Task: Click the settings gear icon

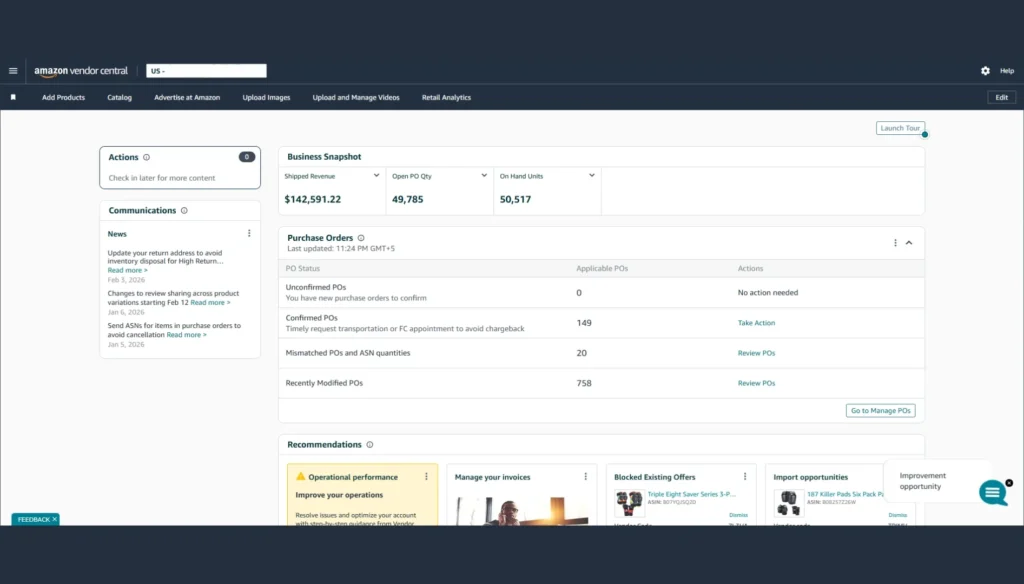Action: point(985,71)
